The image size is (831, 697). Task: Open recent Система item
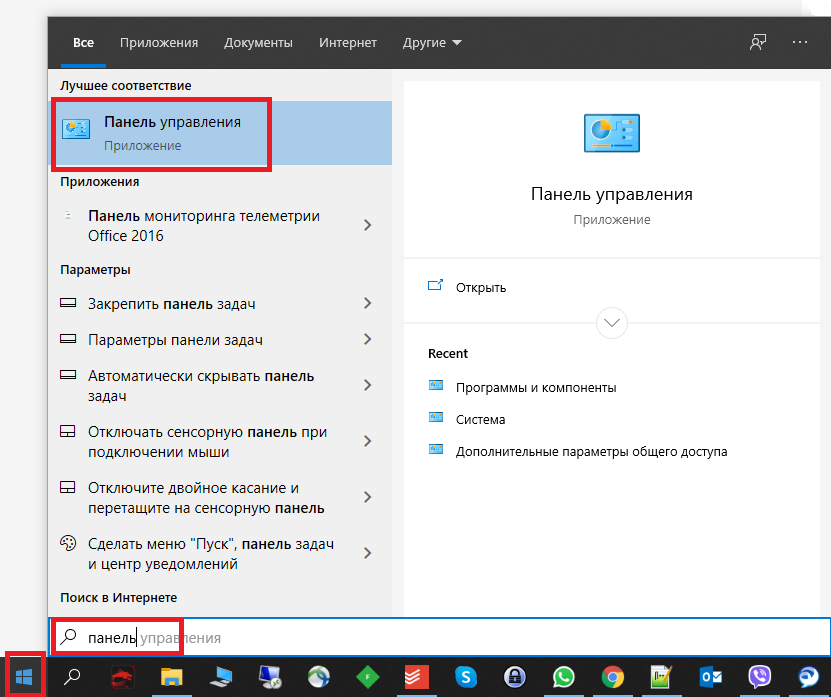[480, 419]
